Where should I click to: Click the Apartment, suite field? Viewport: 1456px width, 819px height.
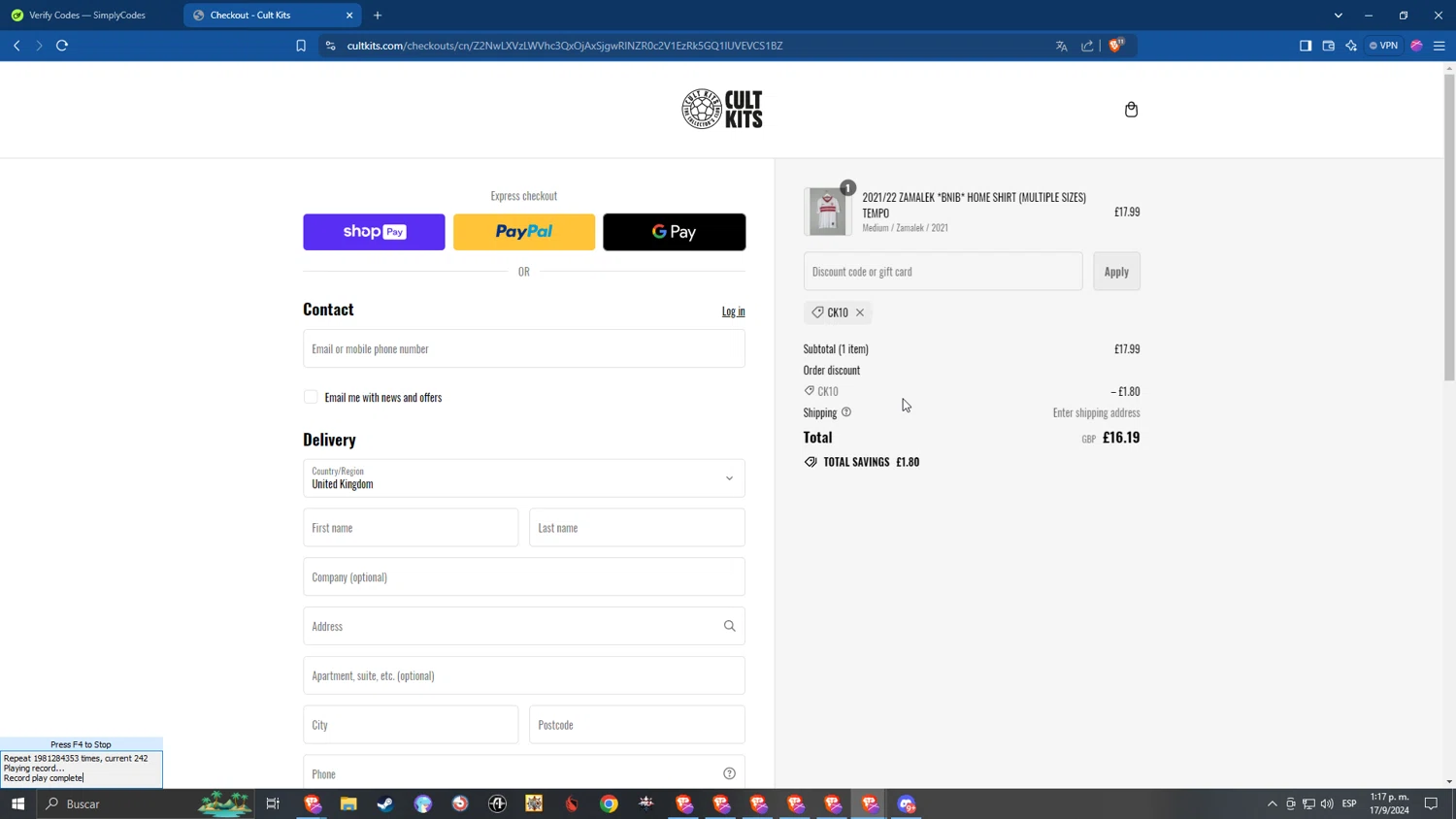pyautogui.click(x=524, y=675)
